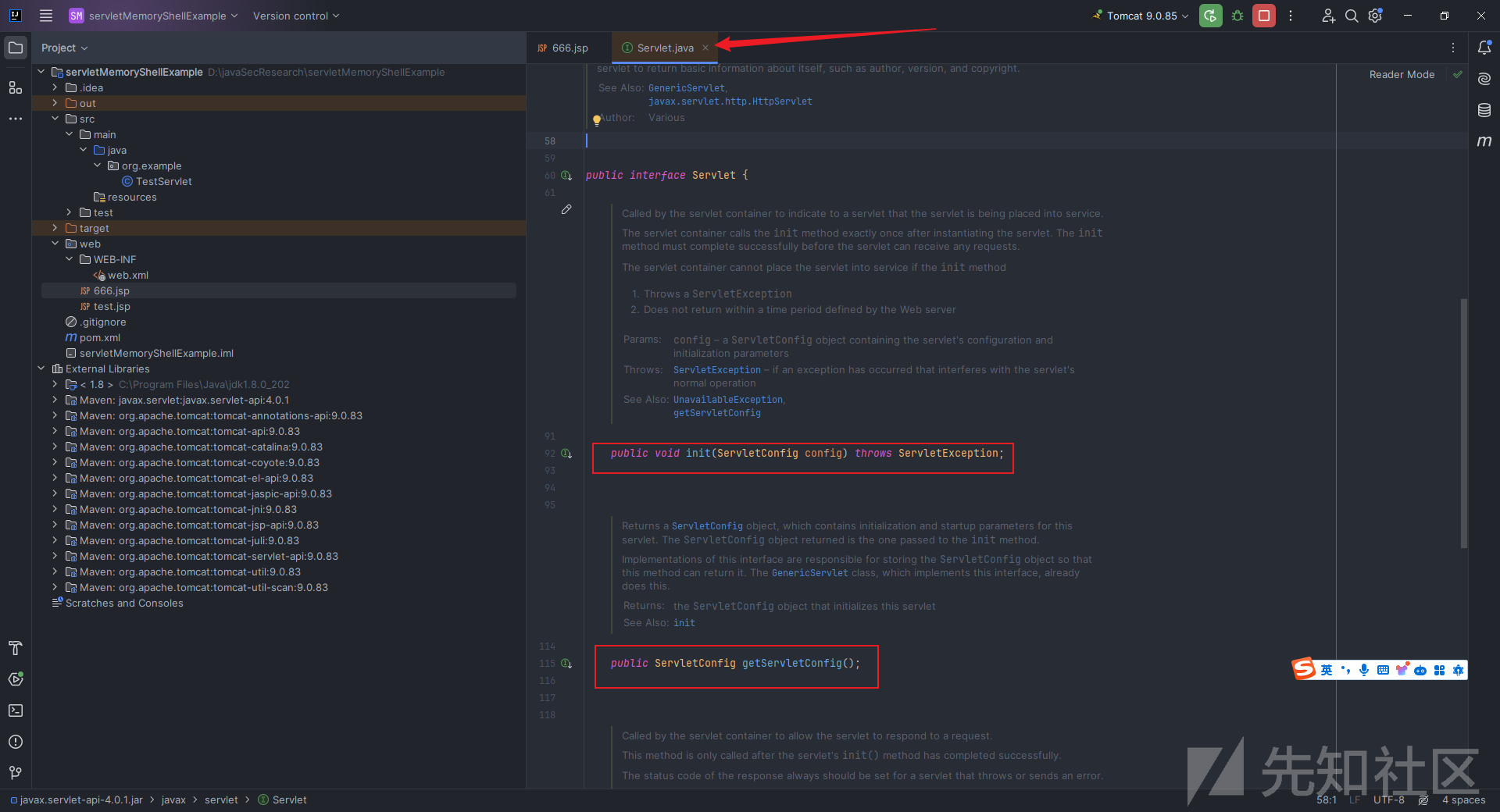
Task: Expand the target folder
Action: coord(55,228)
